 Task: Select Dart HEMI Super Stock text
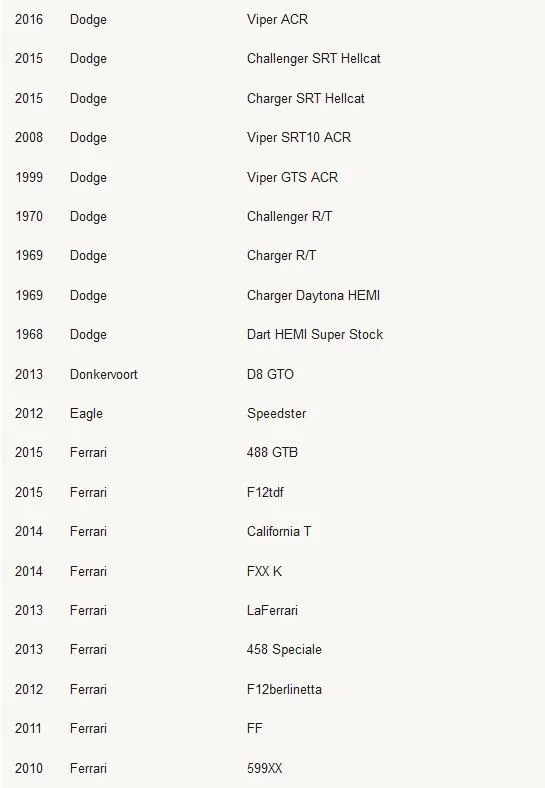pyautogui.click(x=315, y=335)
